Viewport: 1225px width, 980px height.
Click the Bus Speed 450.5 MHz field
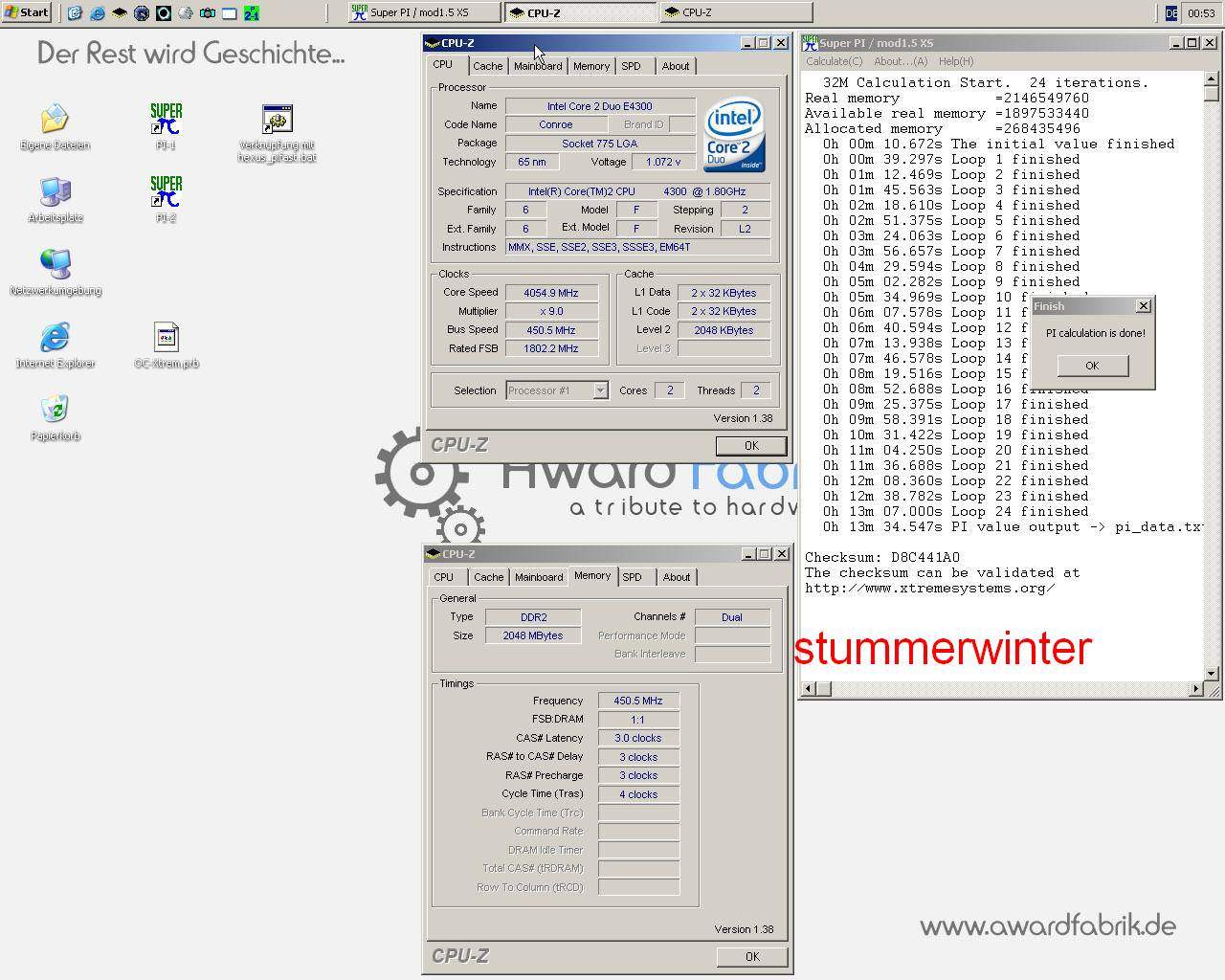point(551,330)
